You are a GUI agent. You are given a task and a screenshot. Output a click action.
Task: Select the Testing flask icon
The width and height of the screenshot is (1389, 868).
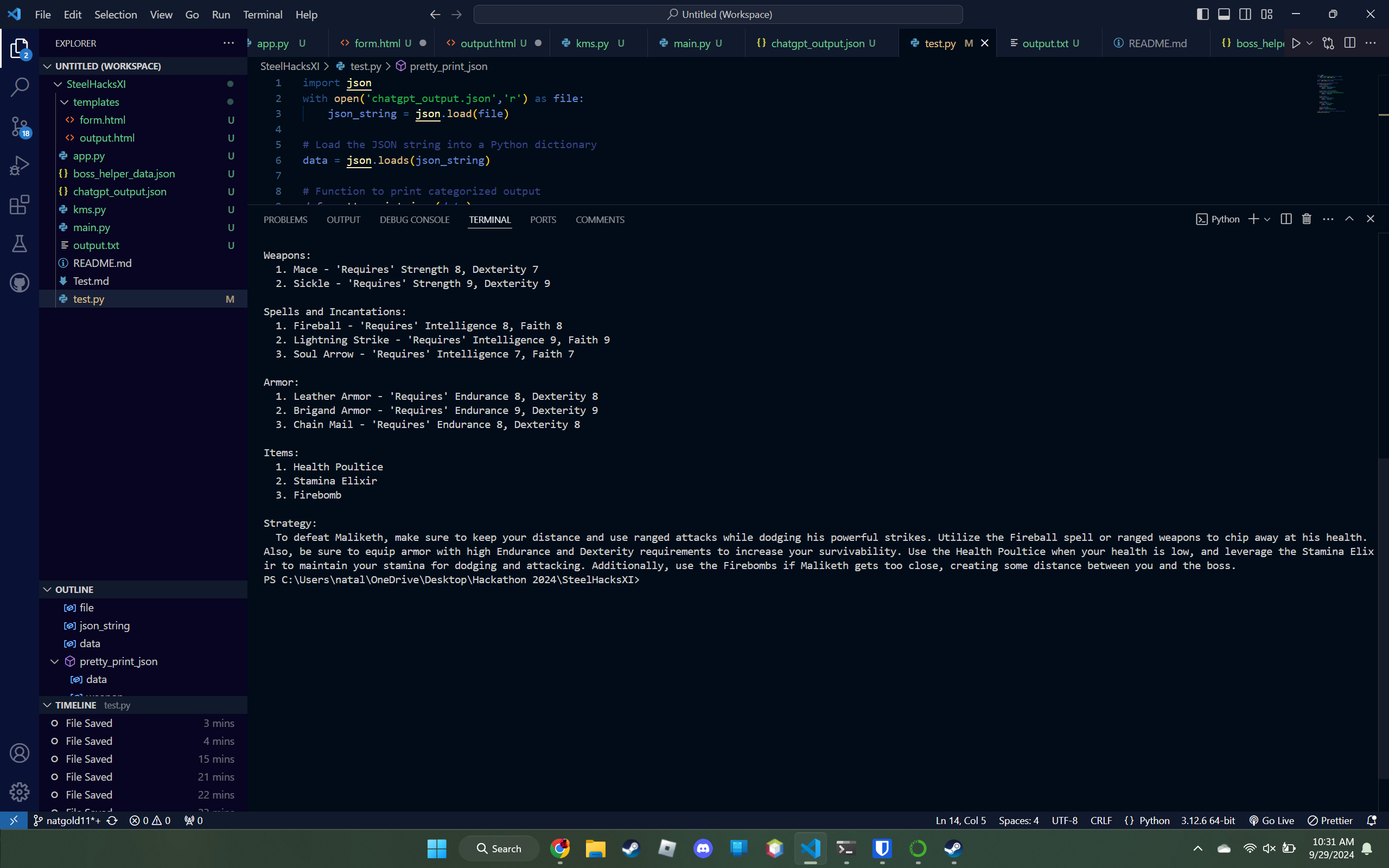(19, 244)
